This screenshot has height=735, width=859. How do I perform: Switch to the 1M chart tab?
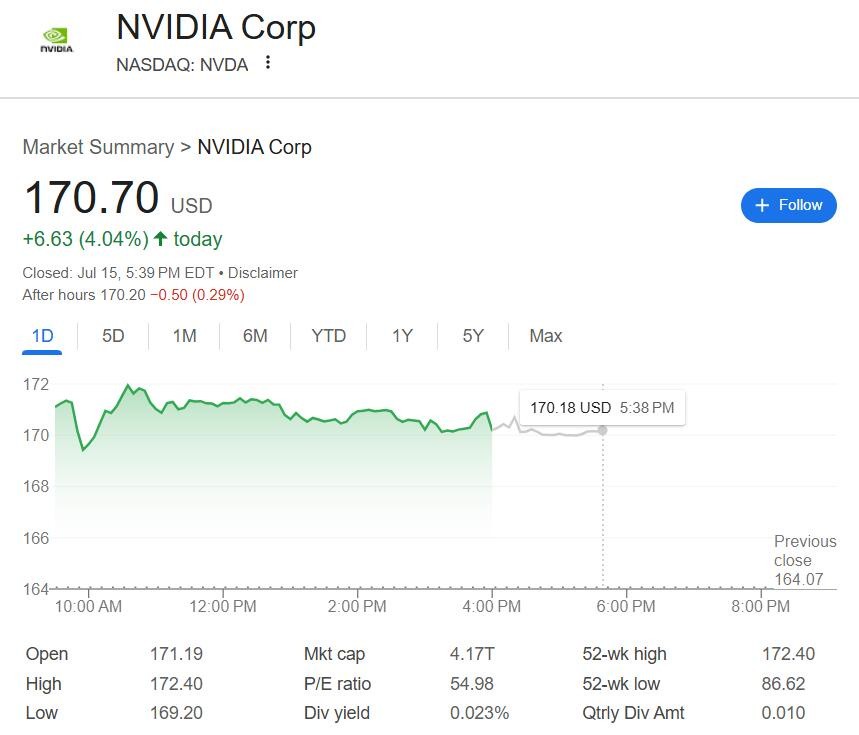click(184, 336)
